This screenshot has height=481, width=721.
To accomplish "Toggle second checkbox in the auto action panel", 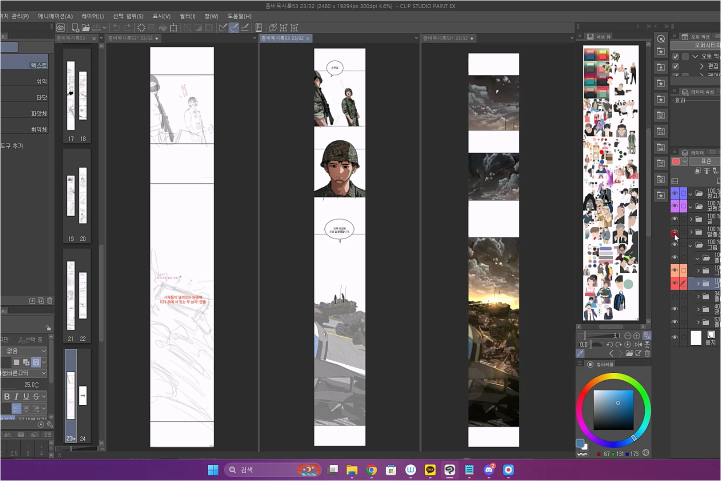I will tap(675, 66).
